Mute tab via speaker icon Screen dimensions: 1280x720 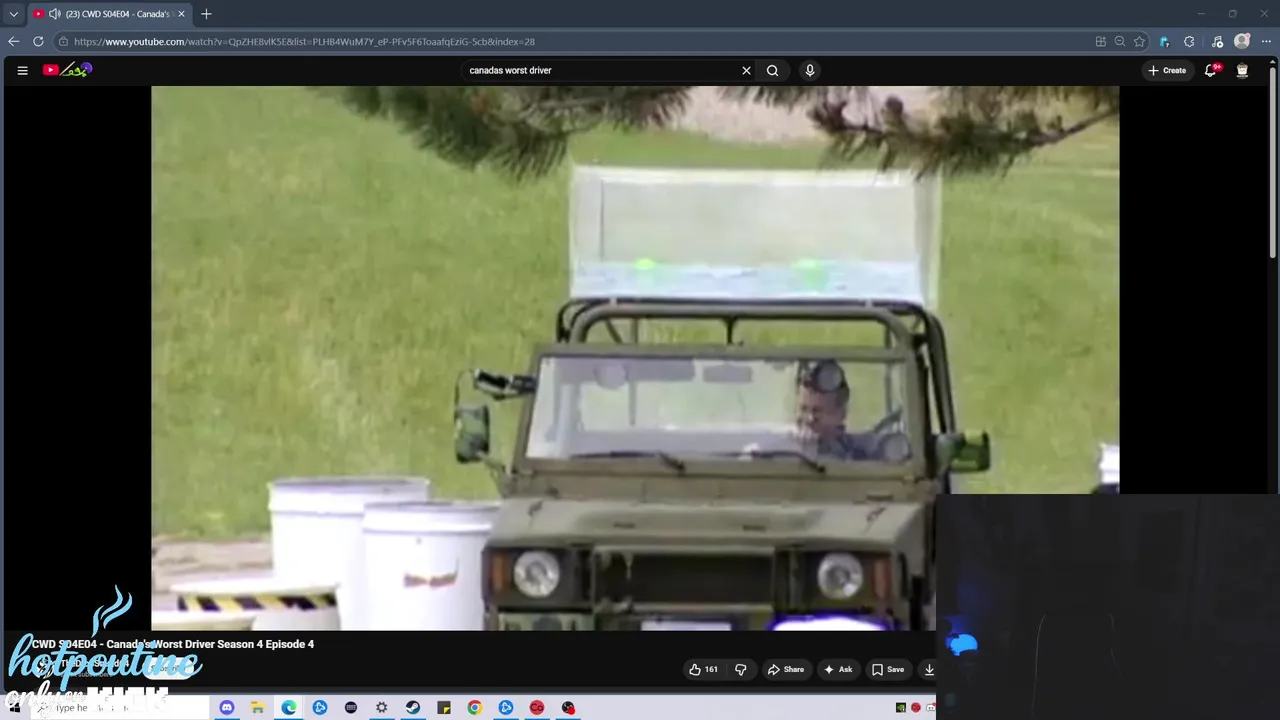point(54,14)
